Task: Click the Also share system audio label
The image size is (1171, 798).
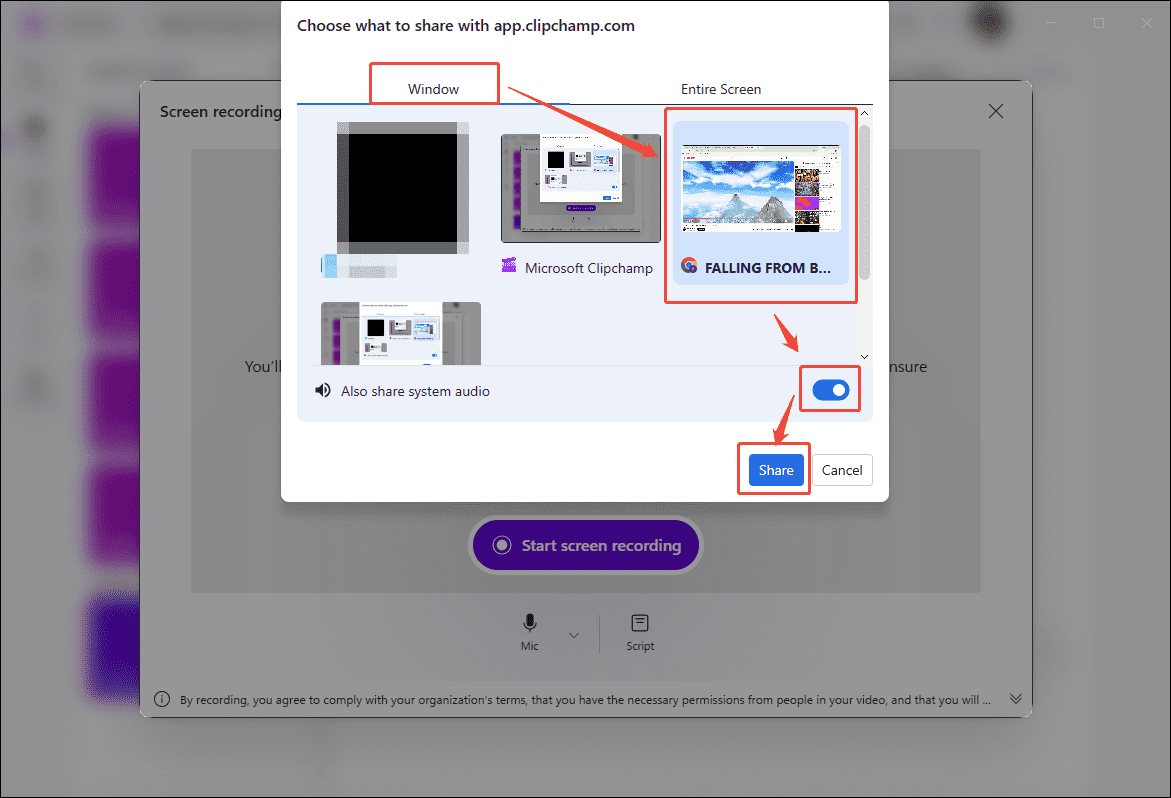Action: click(415, 391)
